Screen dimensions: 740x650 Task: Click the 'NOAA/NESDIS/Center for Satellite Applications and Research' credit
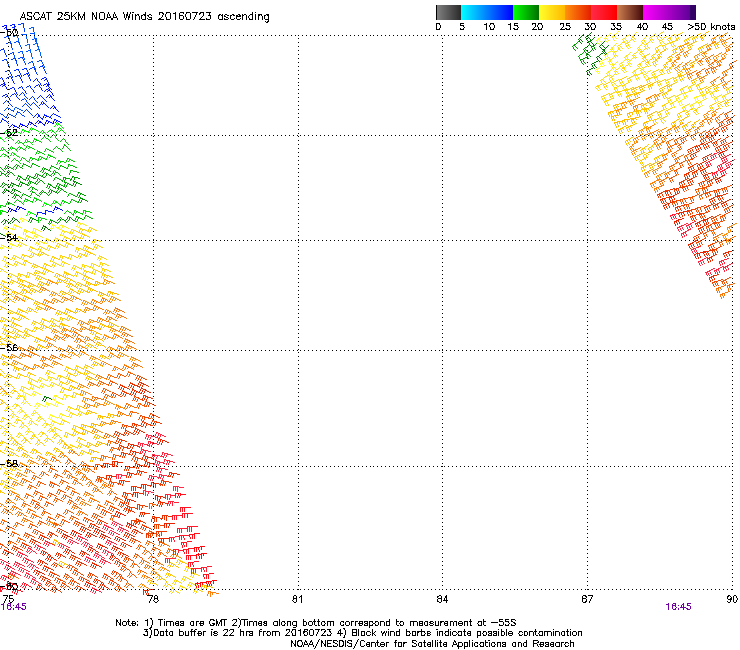(432, 644)
